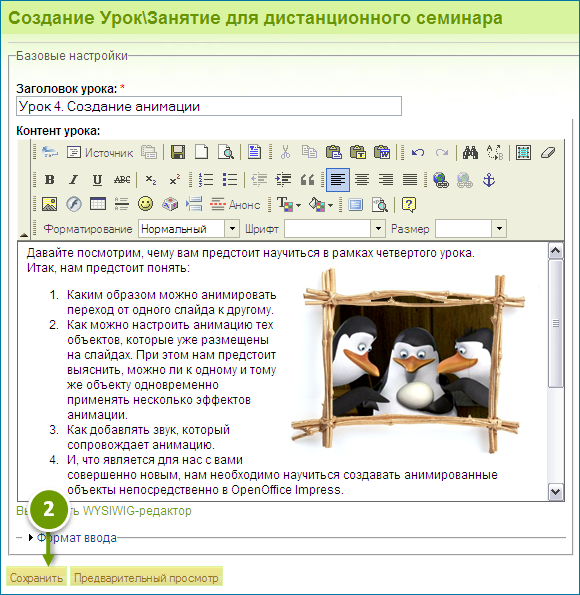Click the Increase Indent icon
The image size is (580, 595).
tap(283, 179)
